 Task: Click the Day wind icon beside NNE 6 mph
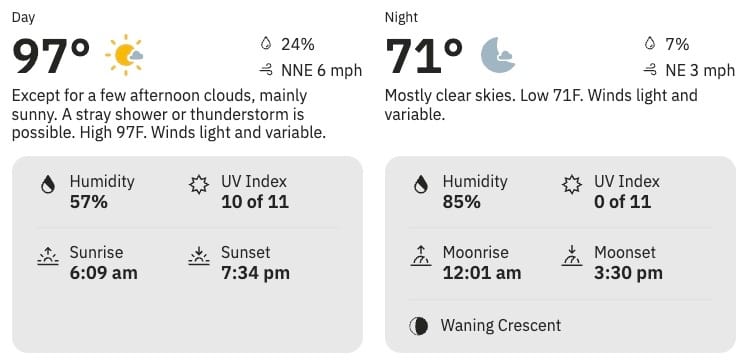pyautogui.click(x=266, y=71)
